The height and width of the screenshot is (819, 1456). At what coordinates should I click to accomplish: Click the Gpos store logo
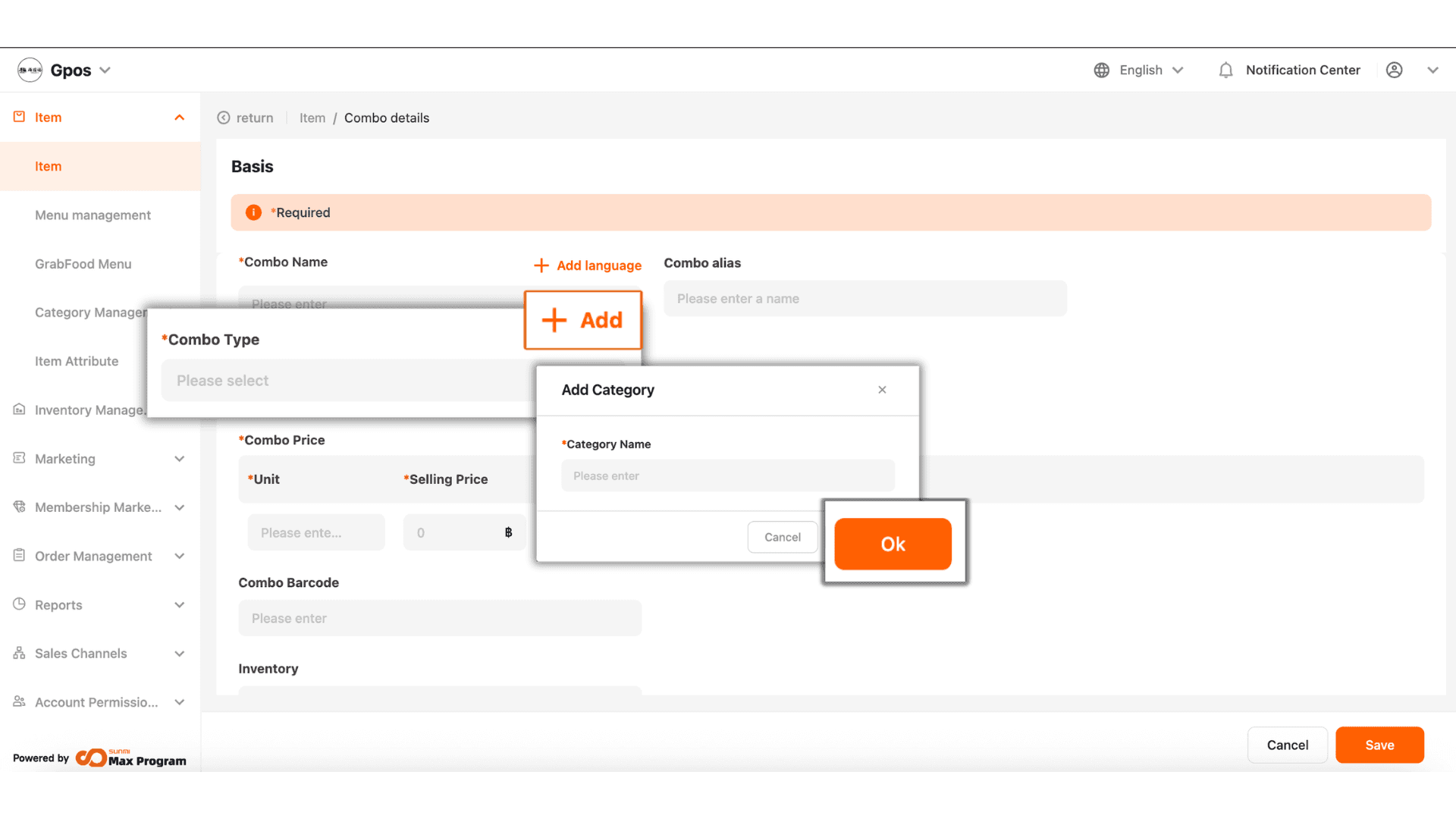click(x=30, y=70)
